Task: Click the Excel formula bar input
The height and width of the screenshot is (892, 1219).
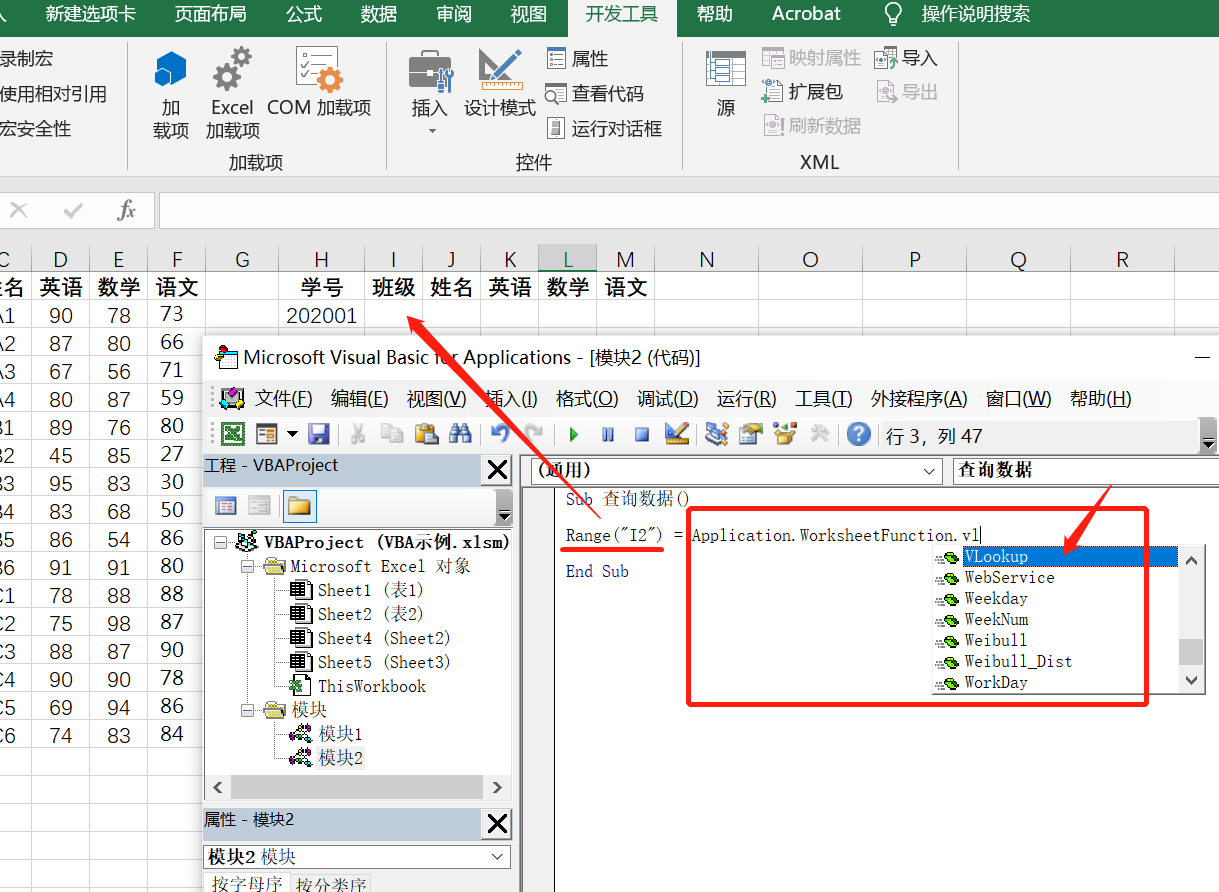Action: 688,211
